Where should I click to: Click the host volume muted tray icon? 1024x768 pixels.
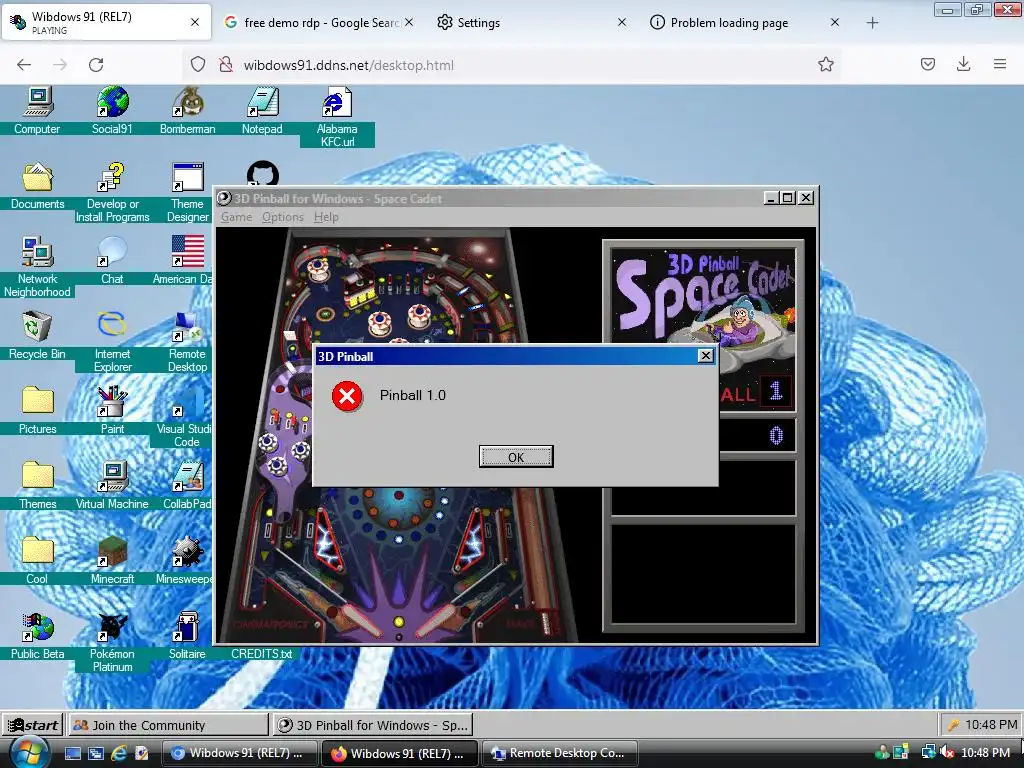click(x=947, y=753)
